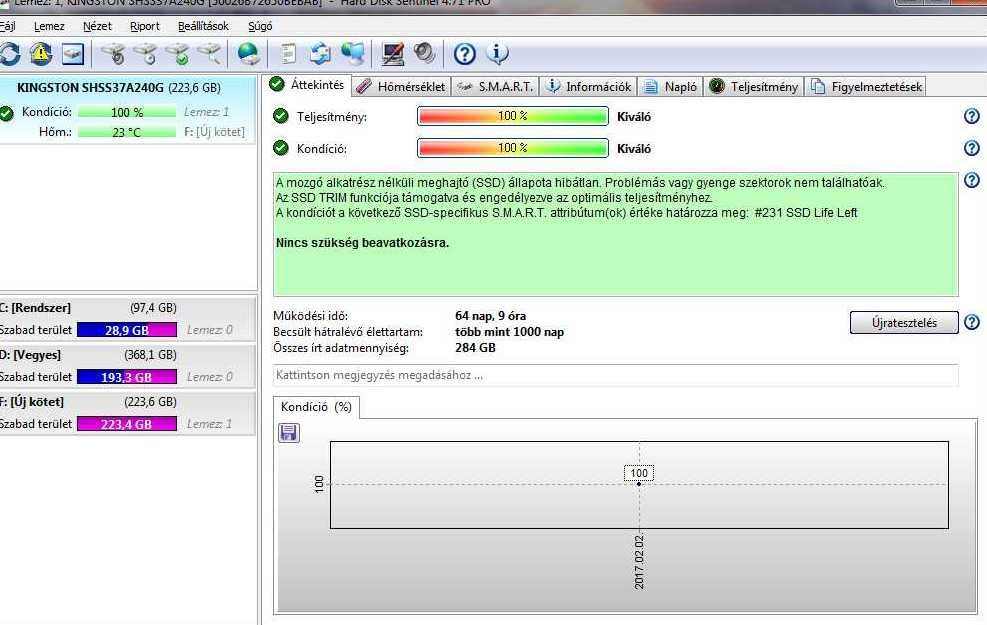Click the 193,3 GB free space bar
Image resolution: width=987 pixels, height=625 pixels.
127,377
